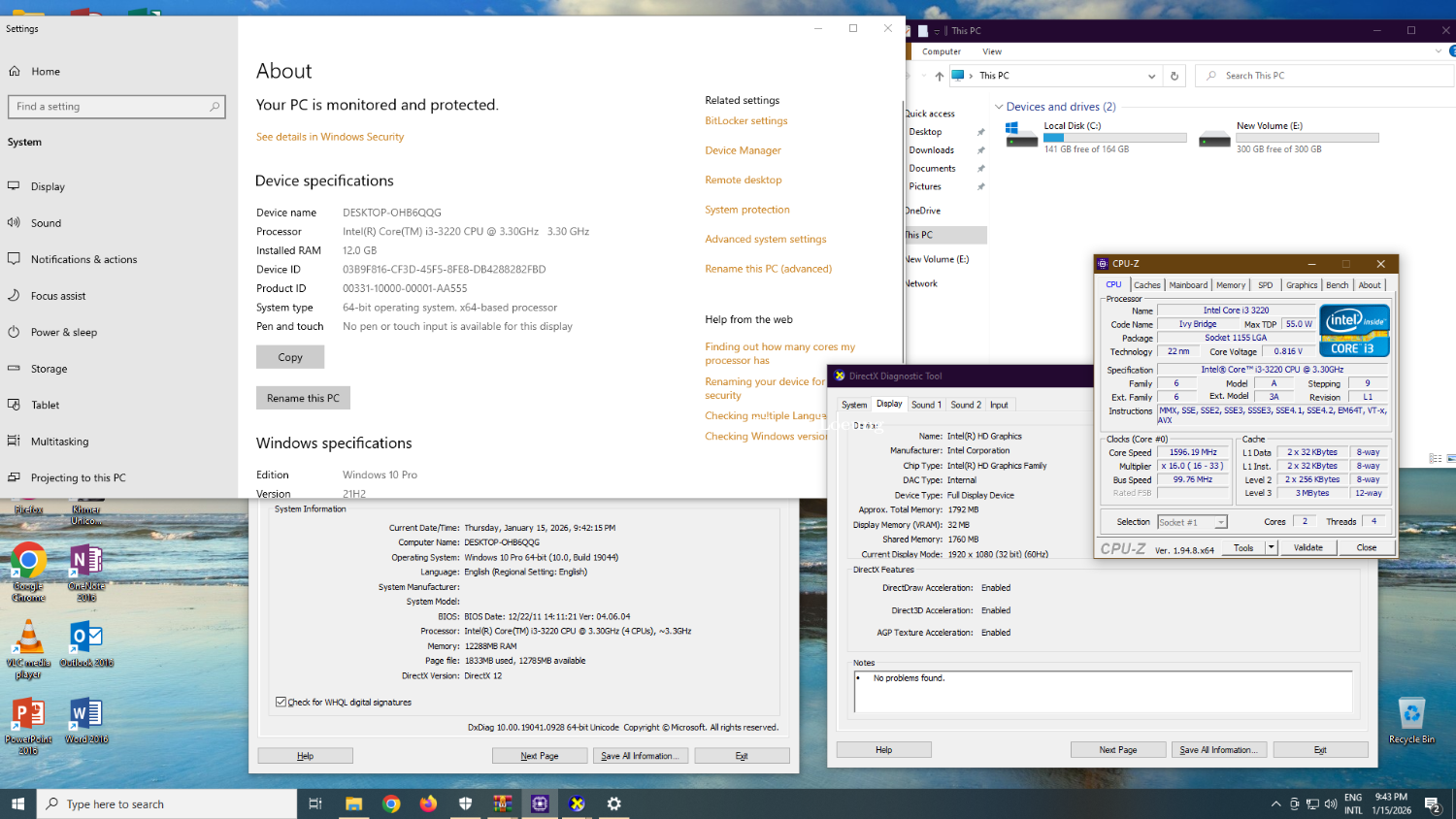Show hidden system tray icons

(1275, 803)
